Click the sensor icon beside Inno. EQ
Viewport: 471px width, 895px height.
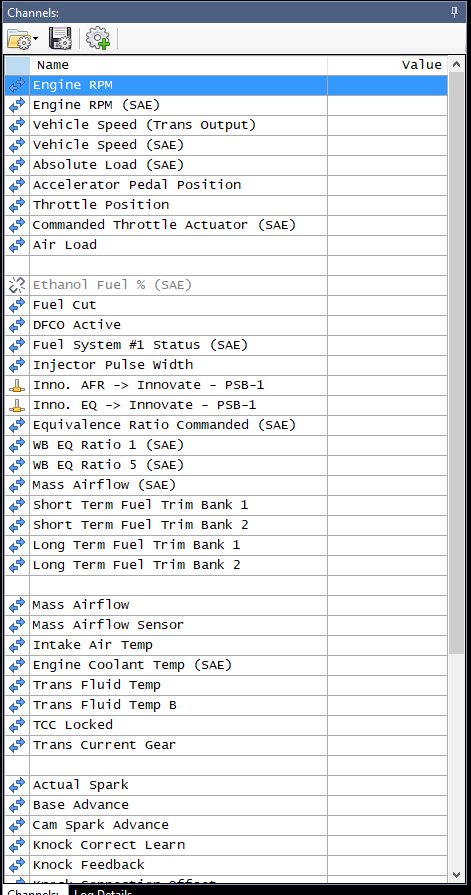coord(17,405)
